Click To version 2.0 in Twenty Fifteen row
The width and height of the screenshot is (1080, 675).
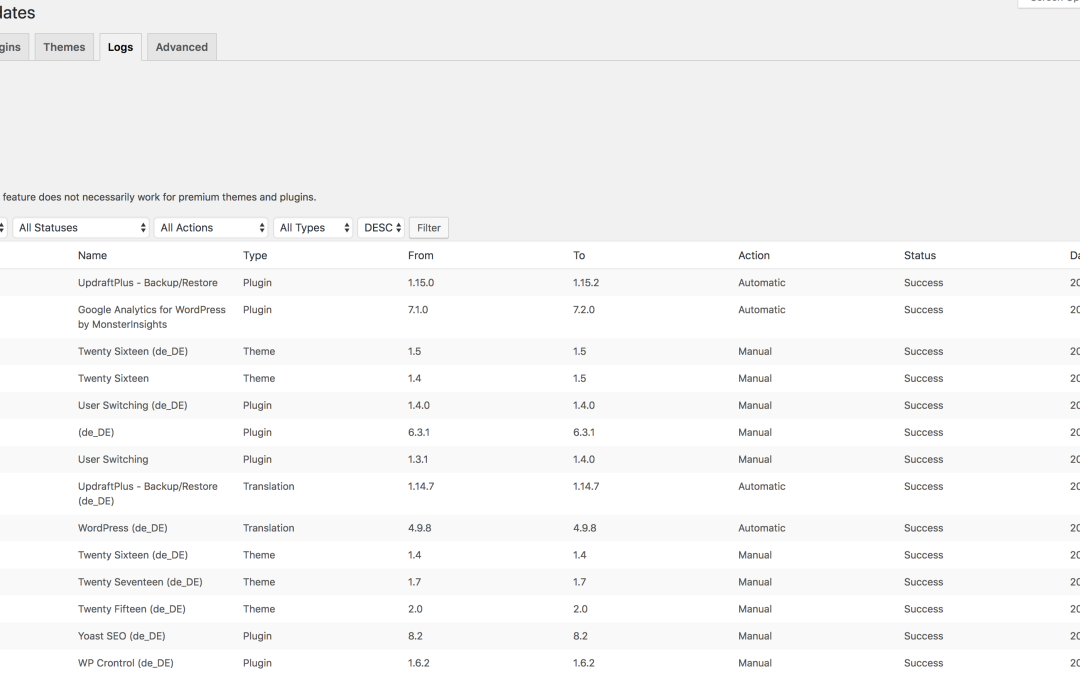581,609
